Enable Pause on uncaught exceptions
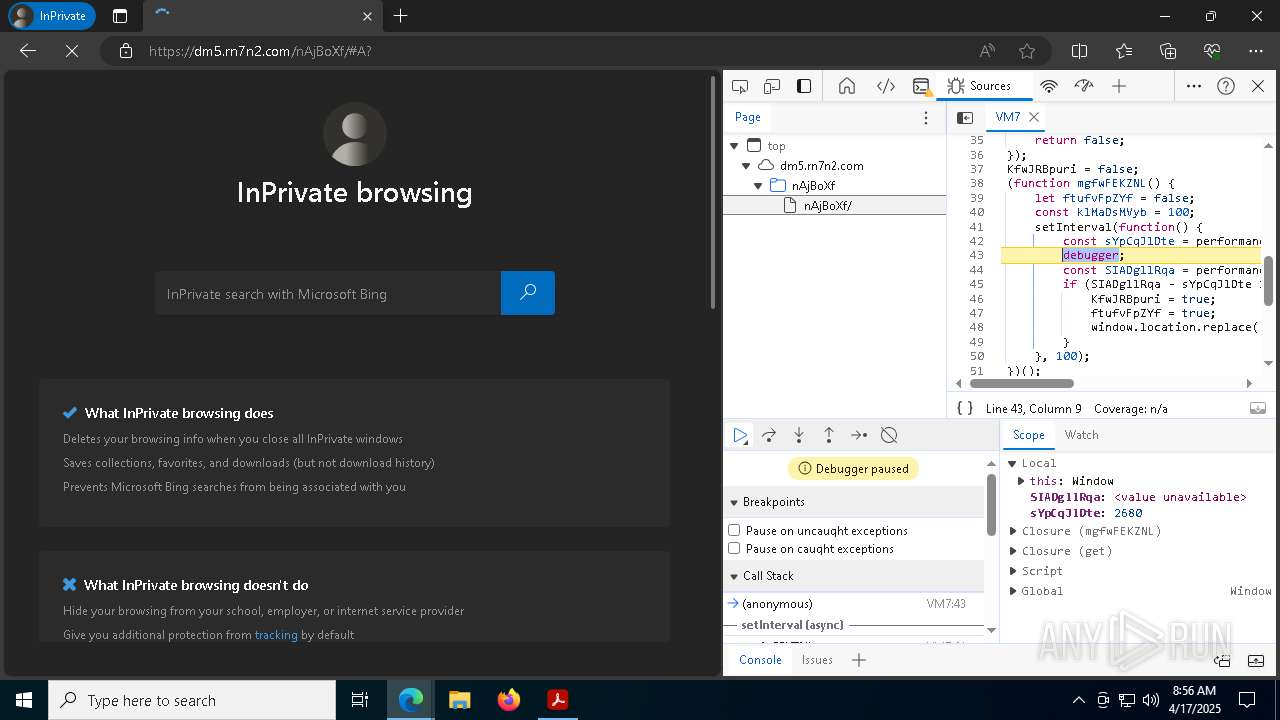The image size is (1280, 720). 734,530
